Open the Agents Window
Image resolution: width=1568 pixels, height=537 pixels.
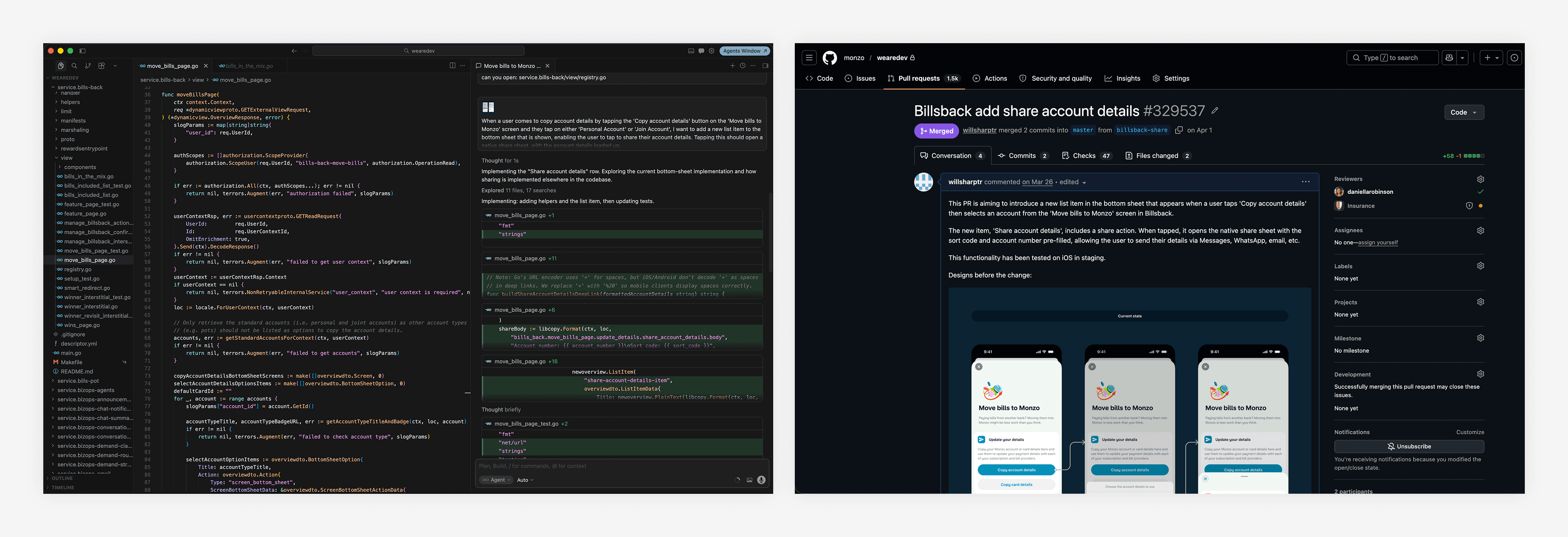(x=745, y=51)
